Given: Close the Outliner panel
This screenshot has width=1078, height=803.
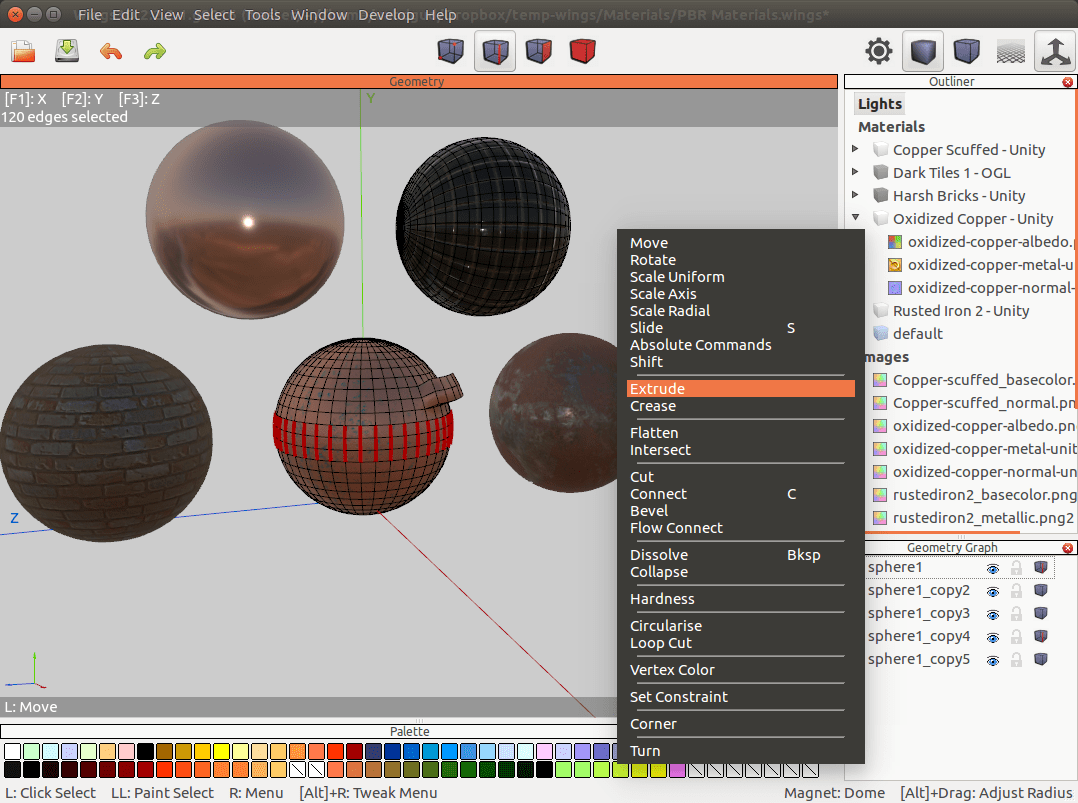Looking at the screenshot, I should 1068,82.
